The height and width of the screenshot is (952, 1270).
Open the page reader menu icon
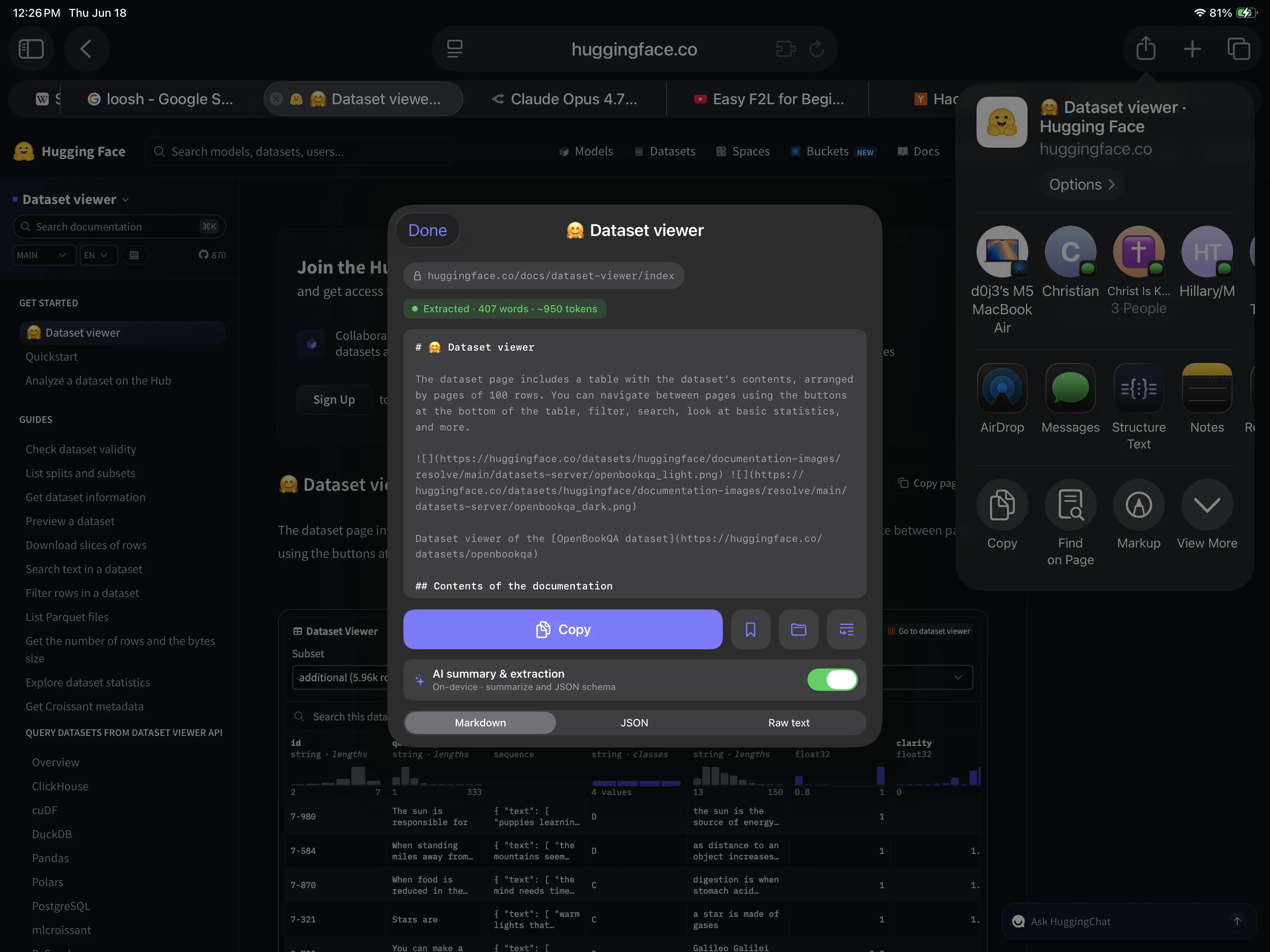pos(455,49)
